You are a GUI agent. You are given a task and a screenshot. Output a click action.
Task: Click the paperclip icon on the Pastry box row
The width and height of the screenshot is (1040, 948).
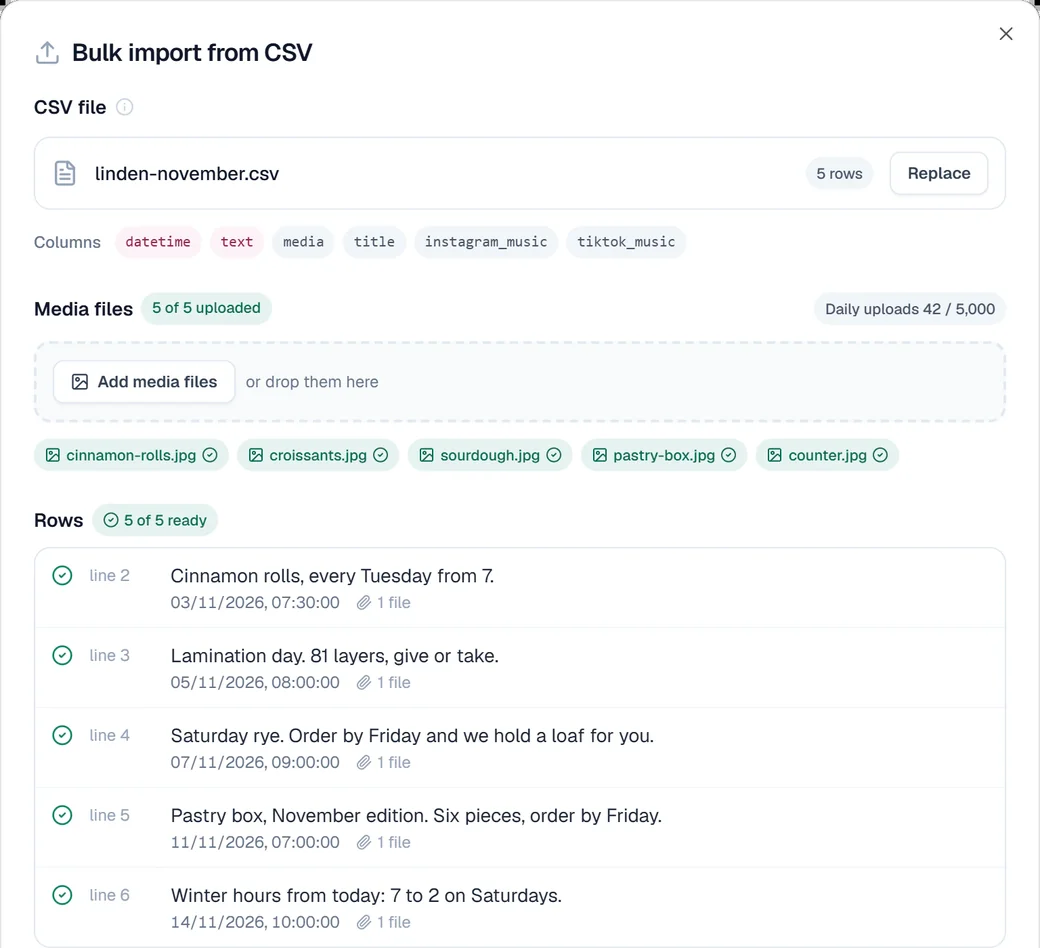click(x=363, y=843)
